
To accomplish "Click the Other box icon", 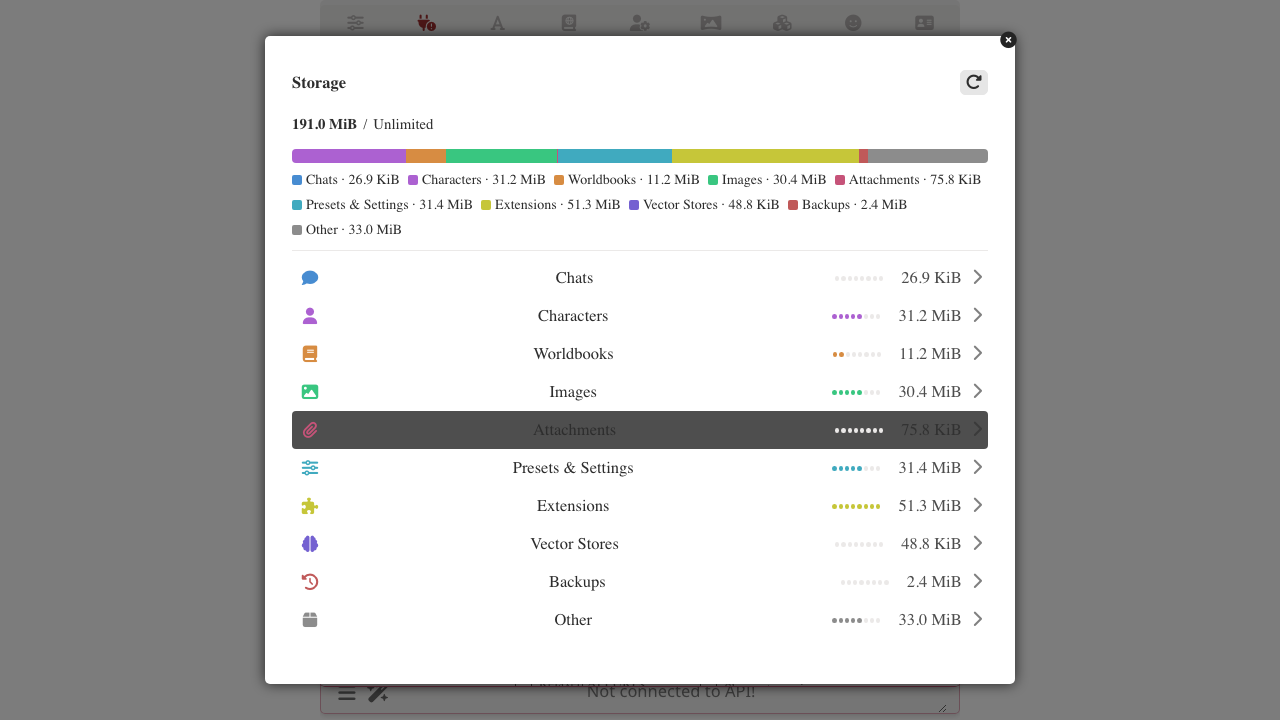I will pos(310,620).
